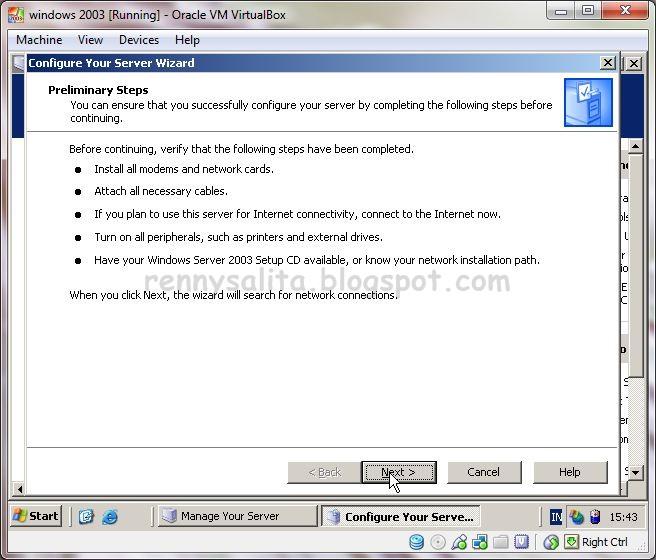Image resolution: width=656 pixels, height=560 pixels.
Task: Click the Next button in the wizard
Action: pyautogui.click(x=399, y=472)
